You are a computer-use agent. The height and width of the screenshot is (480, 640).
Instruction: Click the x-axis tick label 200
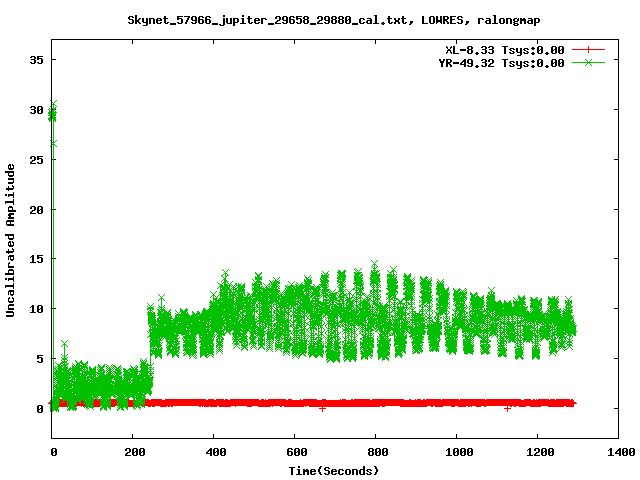click(x=135, y=452)
